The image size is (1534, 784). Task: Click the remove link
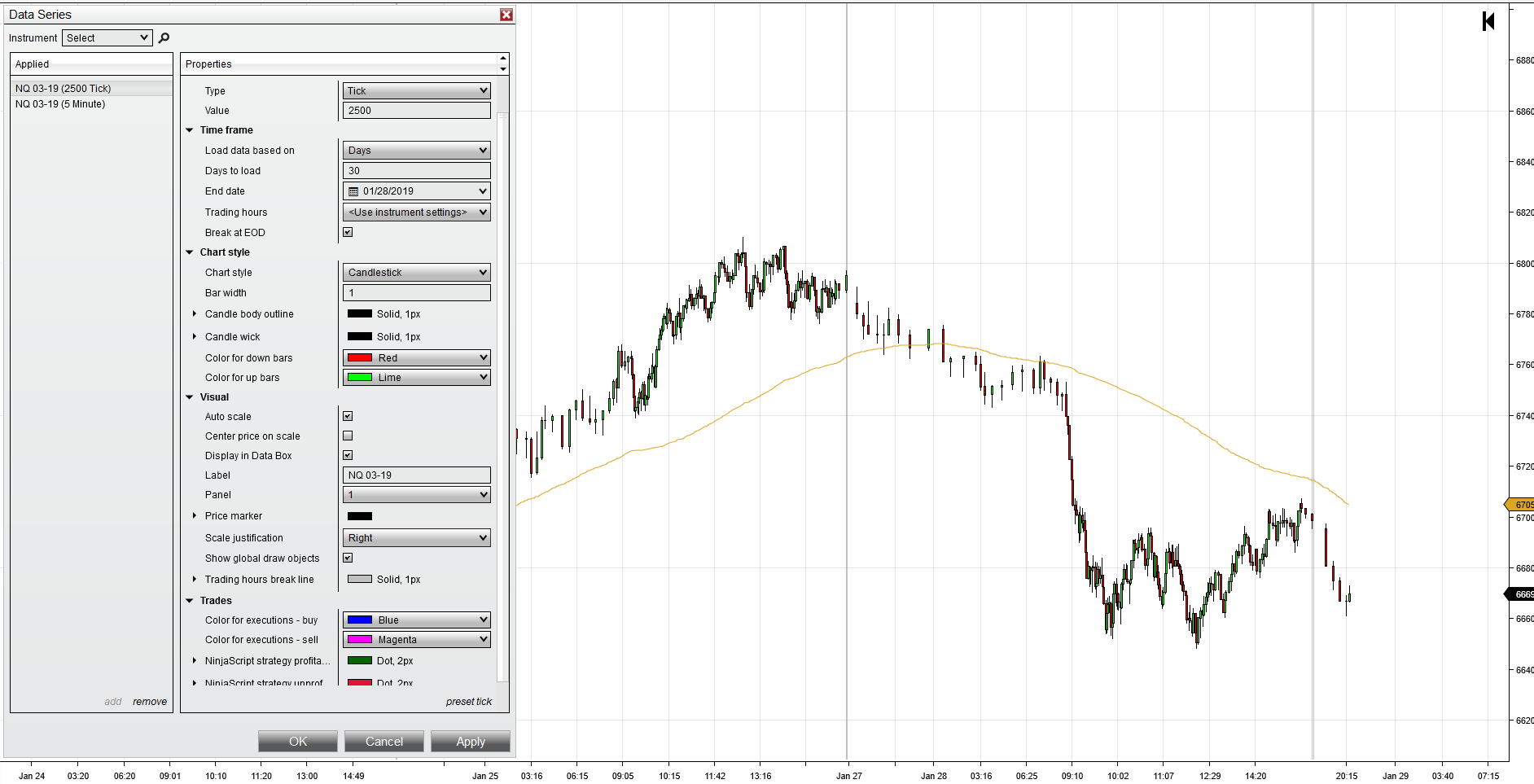tap(150, 702)
